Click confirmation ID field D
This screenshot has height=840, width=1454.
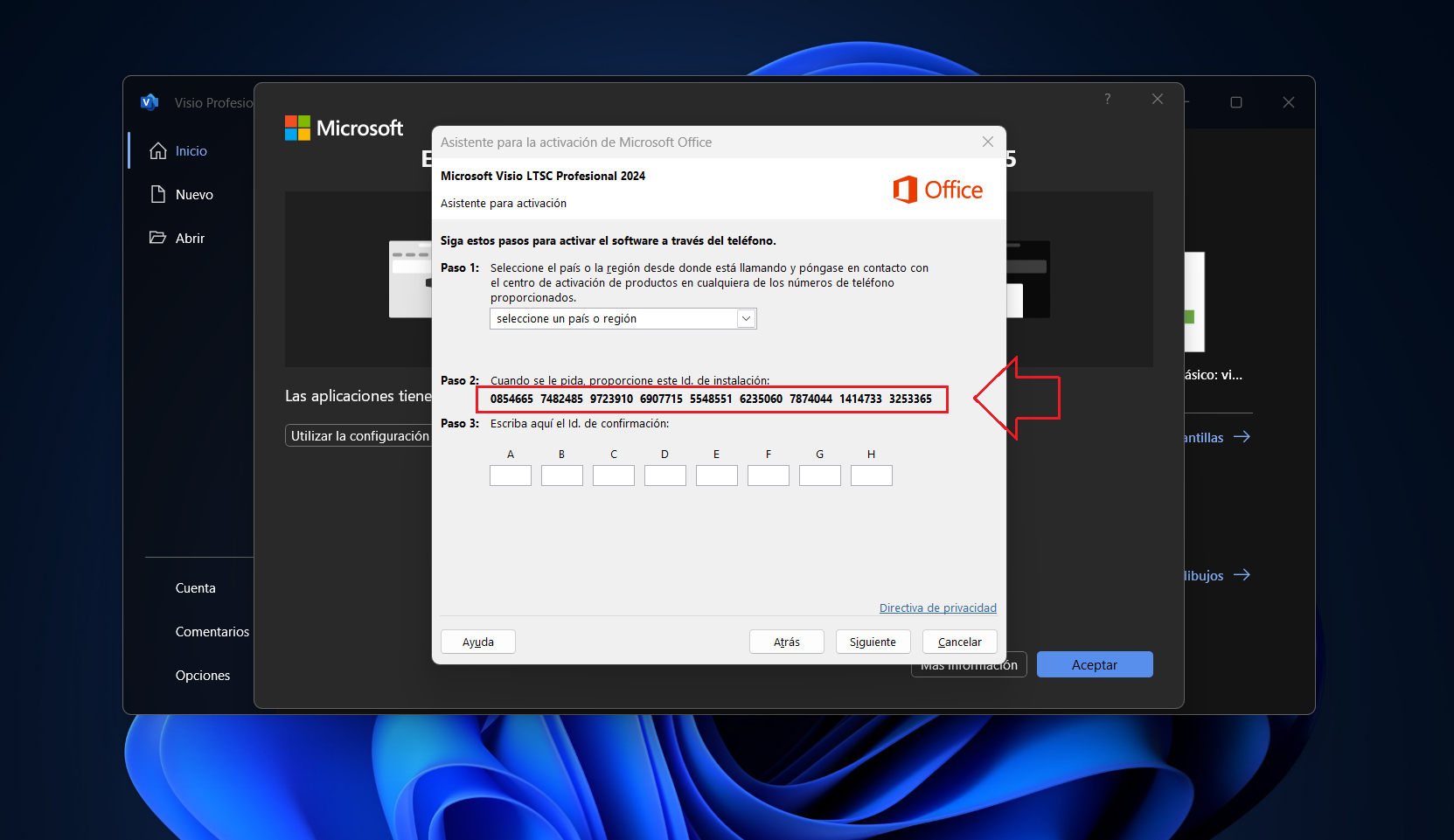(665, 476)
